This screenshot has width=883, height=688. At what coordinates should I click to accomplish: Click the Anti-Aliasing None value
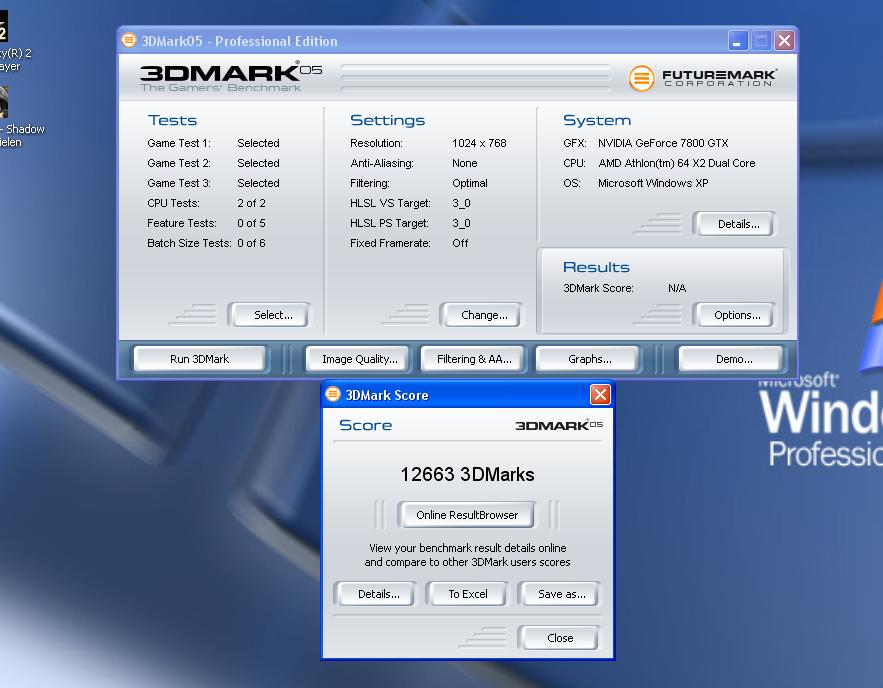tap(465, 163)
